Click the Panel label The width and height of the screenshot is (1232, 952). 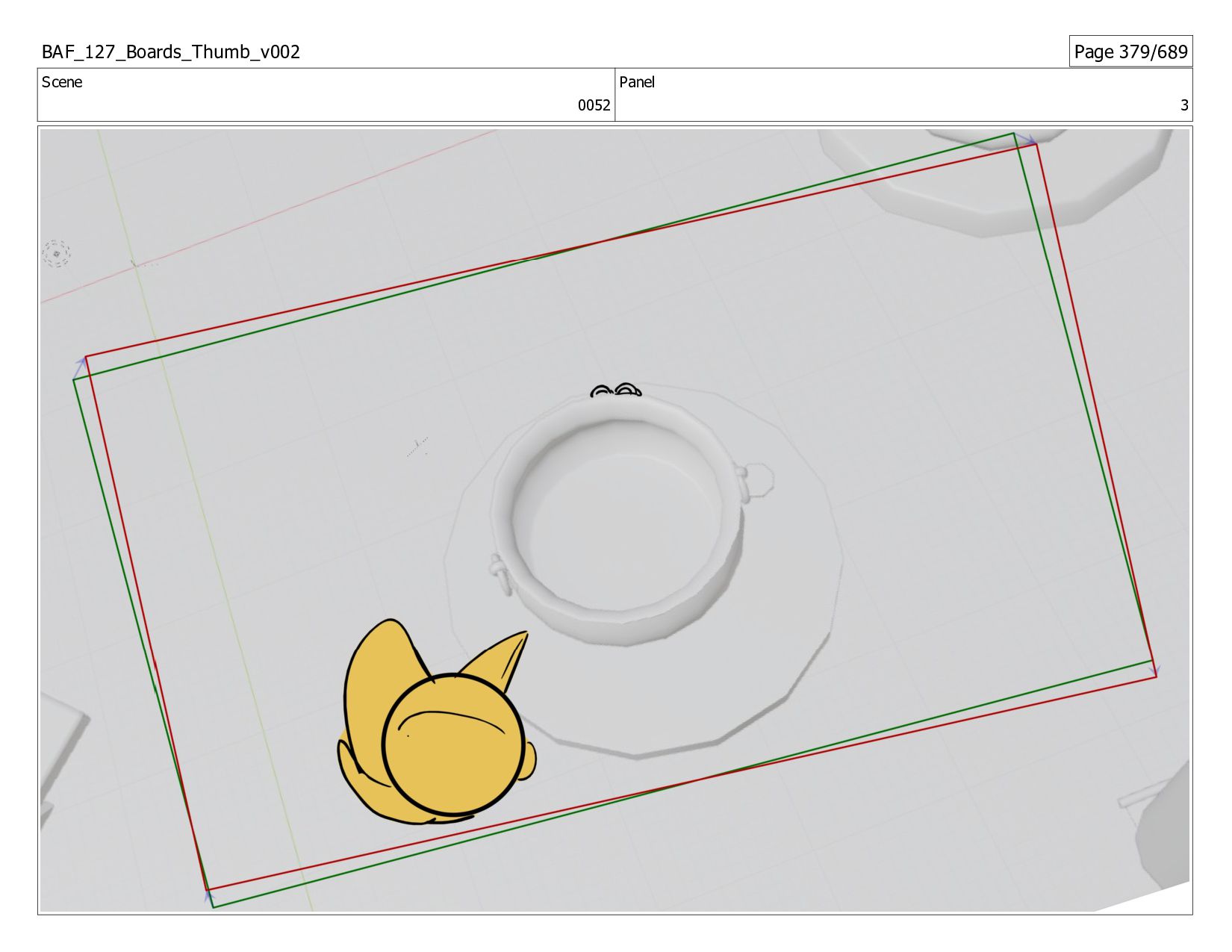tap(637, 82)
